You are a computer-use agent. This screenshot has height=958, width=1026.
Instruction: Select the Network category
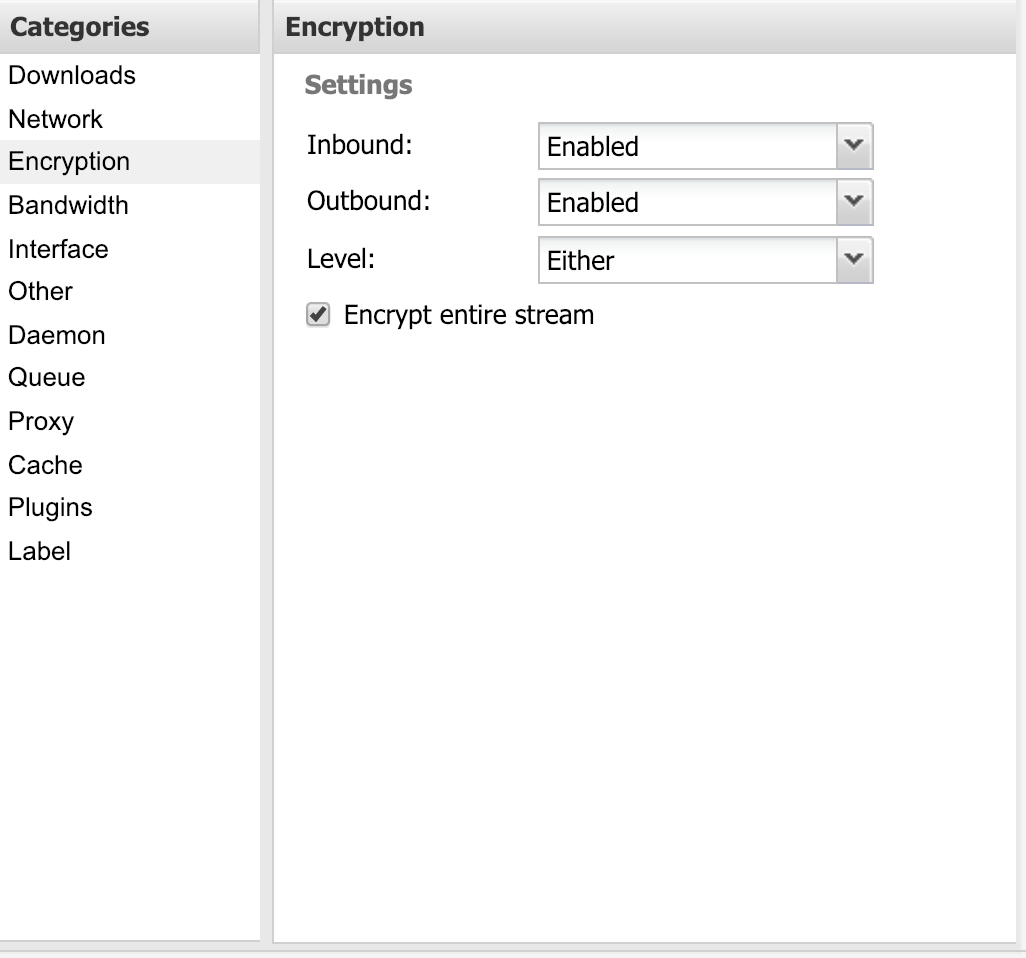(56, 119)
